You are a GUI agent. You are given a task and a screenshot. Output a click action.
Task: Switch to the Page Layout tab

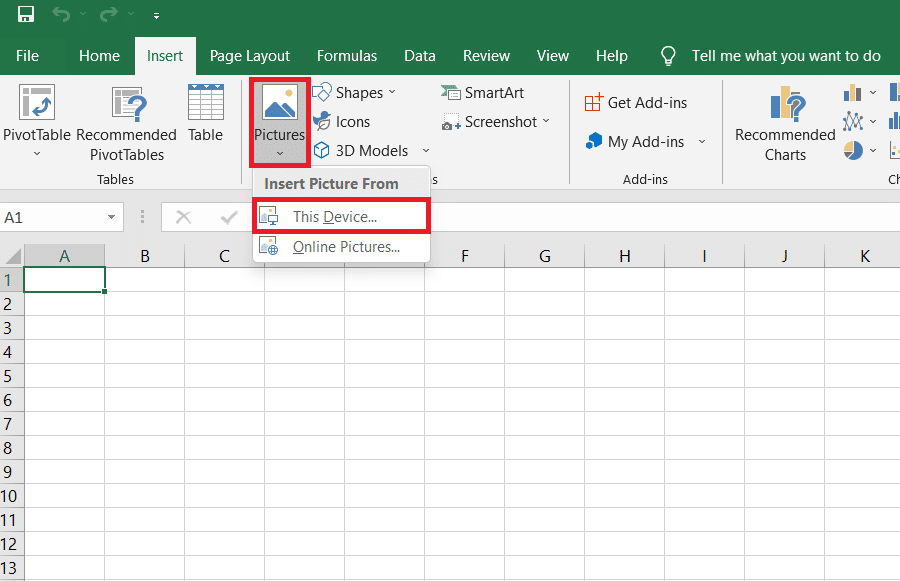[x=250, y=56]
